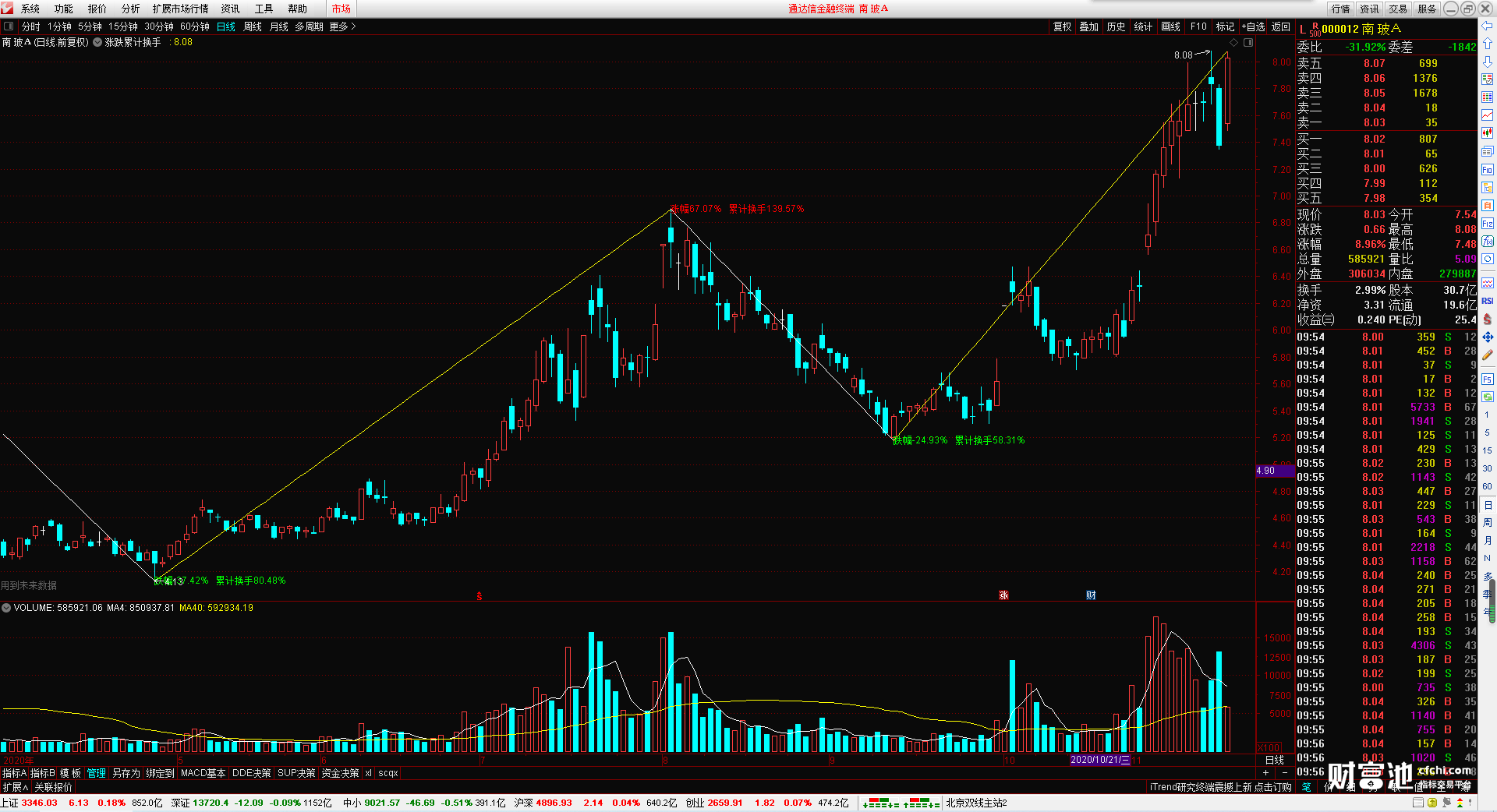Click the diamond icon at chart top right
The image size is (1497, 812).
click(x=1234, y=43)
